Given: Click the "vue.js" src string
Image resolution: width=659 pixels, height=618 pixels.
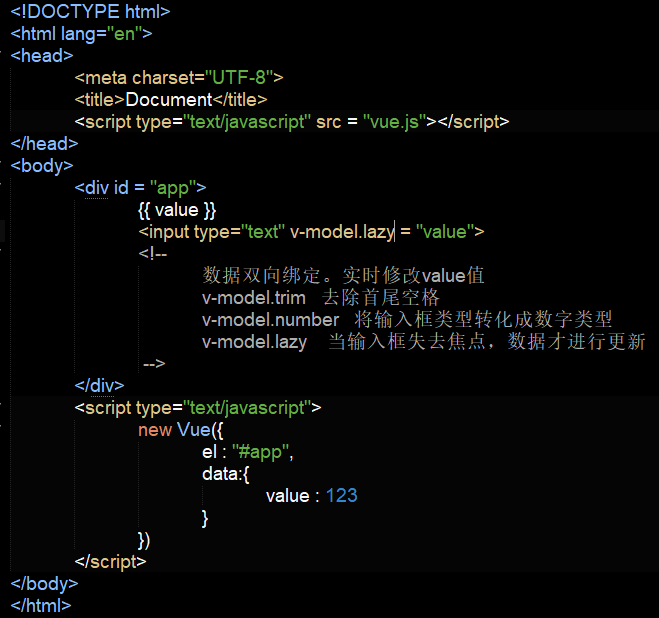Looking at the screenshot, I should pyautogui.click(x=395, y=122).
